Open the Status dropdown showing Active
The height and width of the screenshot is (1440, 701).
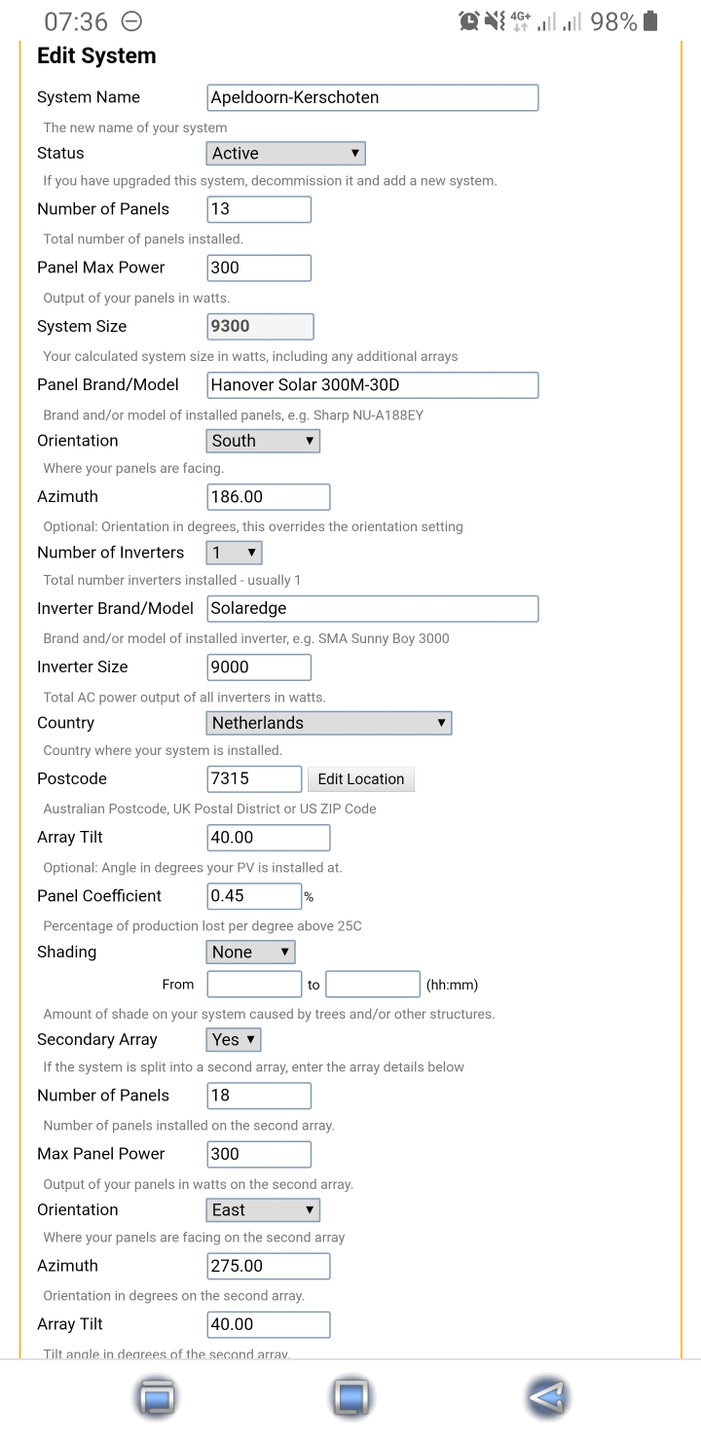[286, 153]
